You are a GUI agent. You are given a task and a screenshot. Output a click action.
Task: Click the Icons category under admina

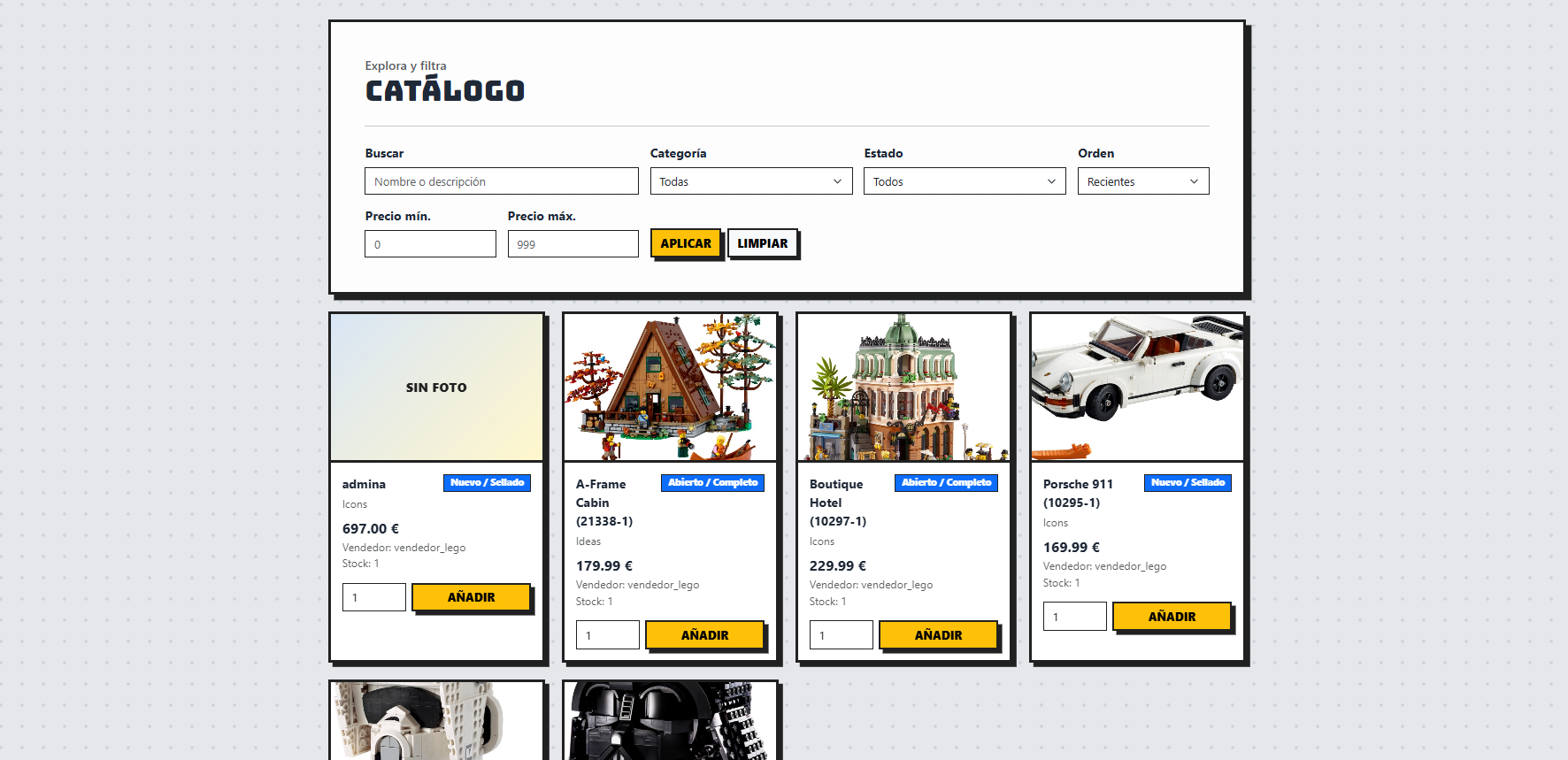point(355,504)
